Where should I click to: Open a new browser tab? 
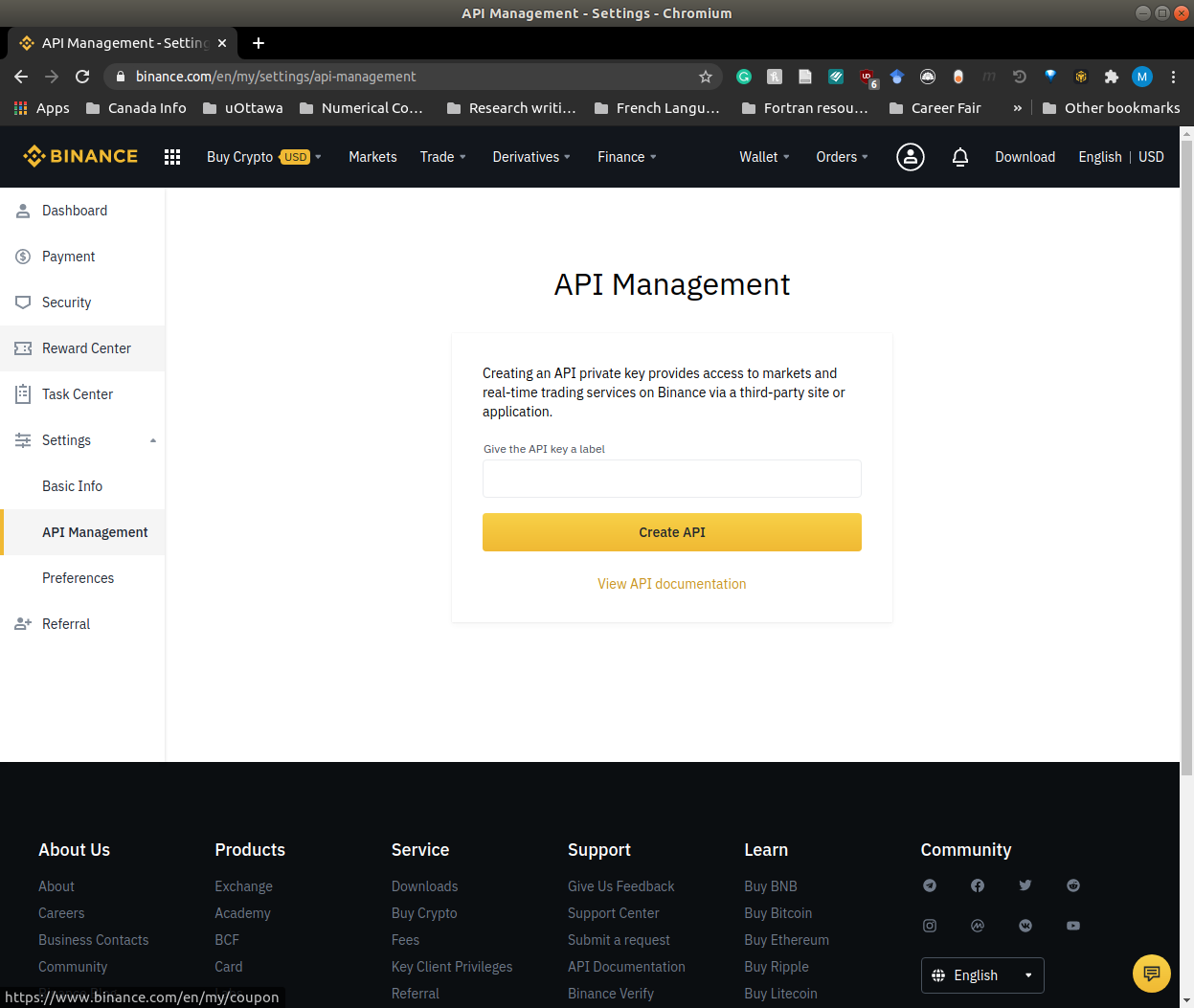[x=259, y=43]
